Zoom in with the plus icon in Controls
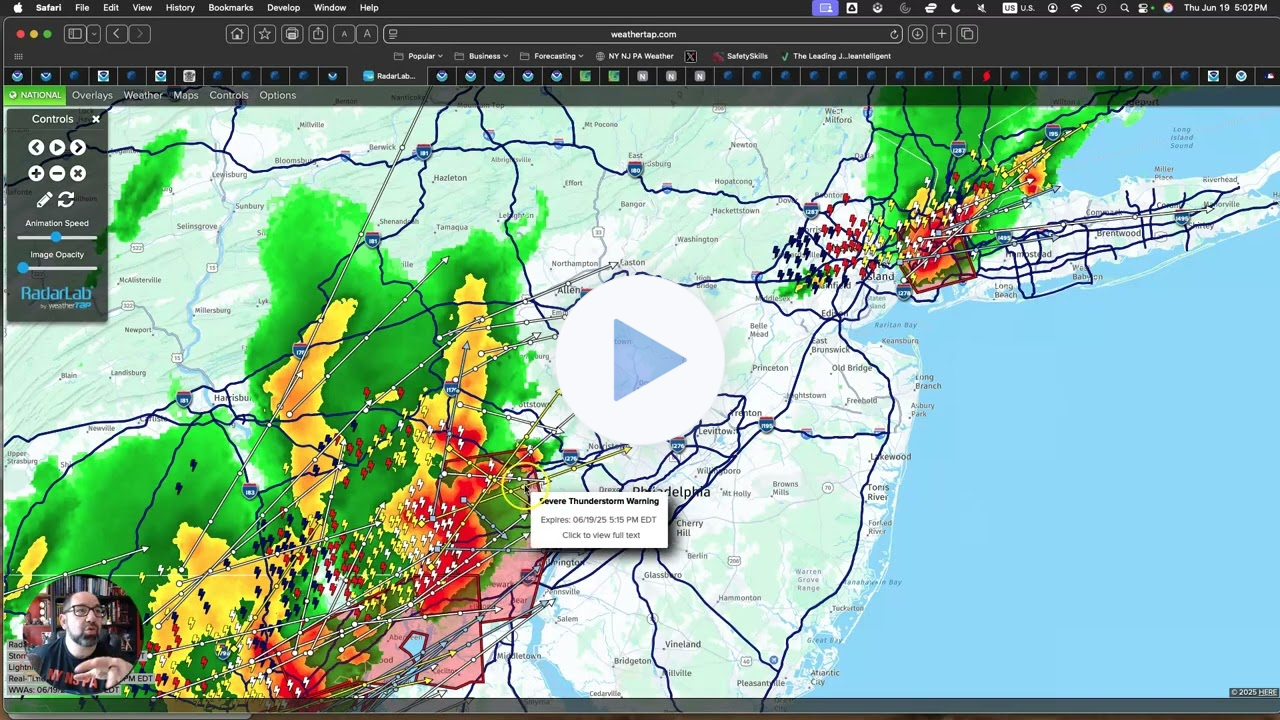1280x720 pixels. (36, 173)
